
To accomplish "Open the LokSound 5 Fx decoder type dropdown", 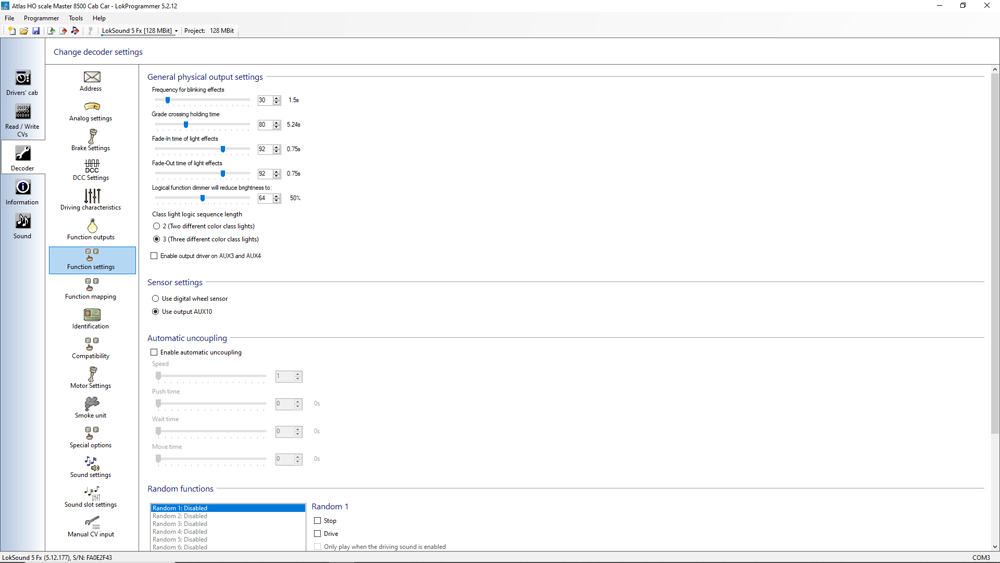I will pos(140,31).
